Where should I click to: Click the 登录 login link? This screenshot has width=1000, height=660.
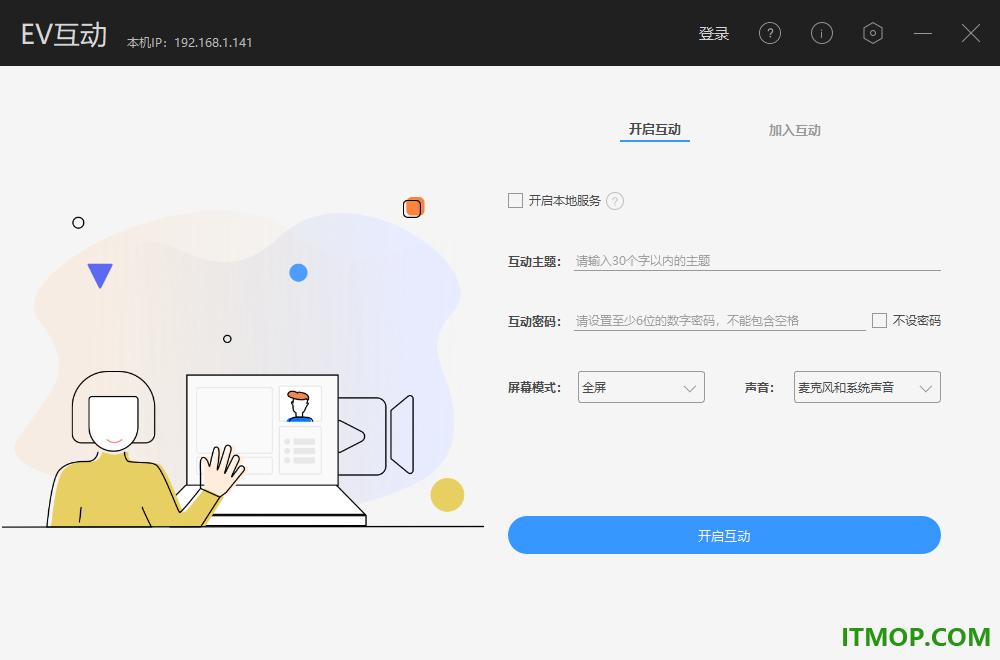713,34
